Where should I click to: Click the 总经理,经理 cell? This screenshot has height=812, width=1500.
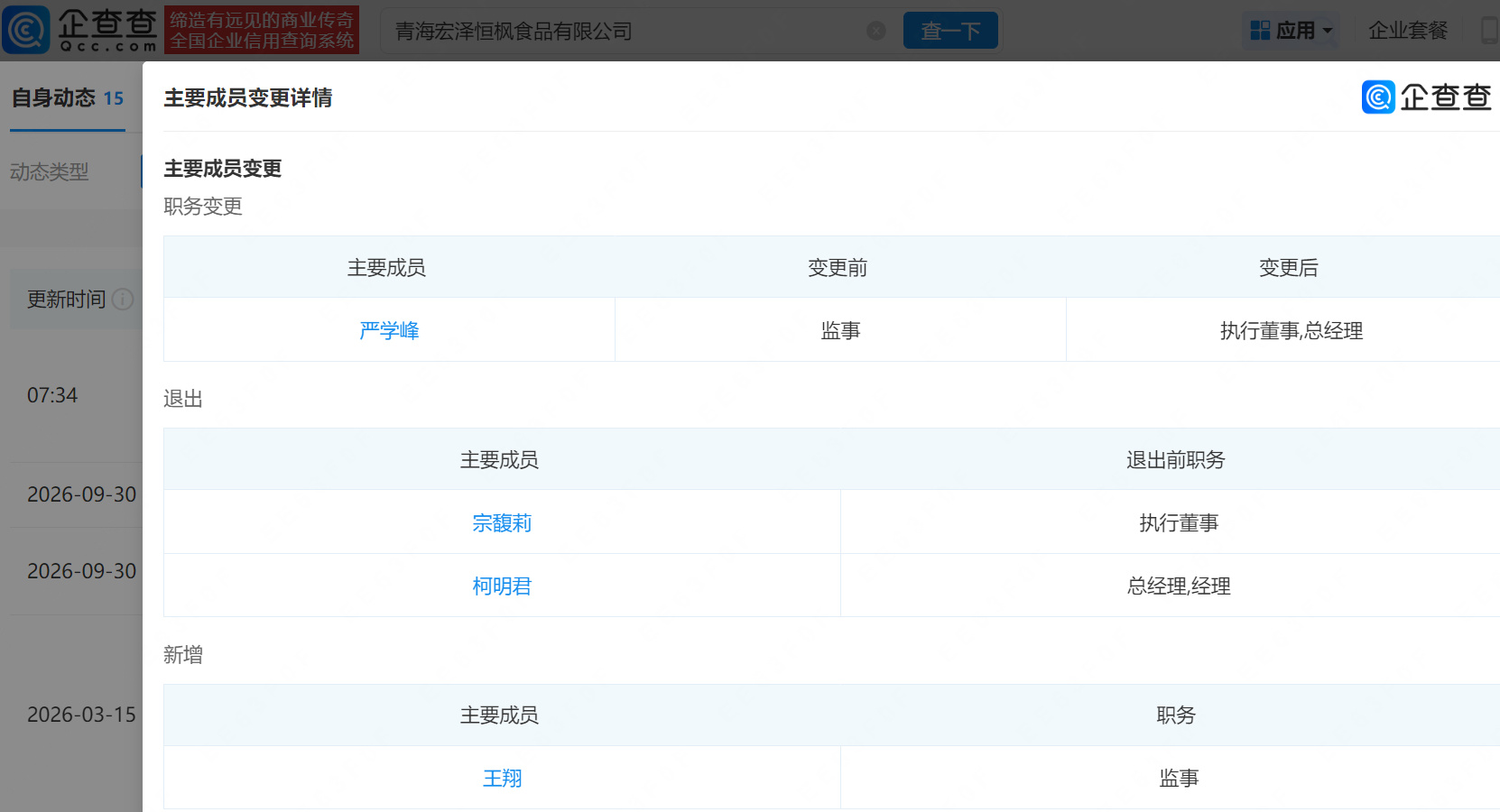(1179, 586)
